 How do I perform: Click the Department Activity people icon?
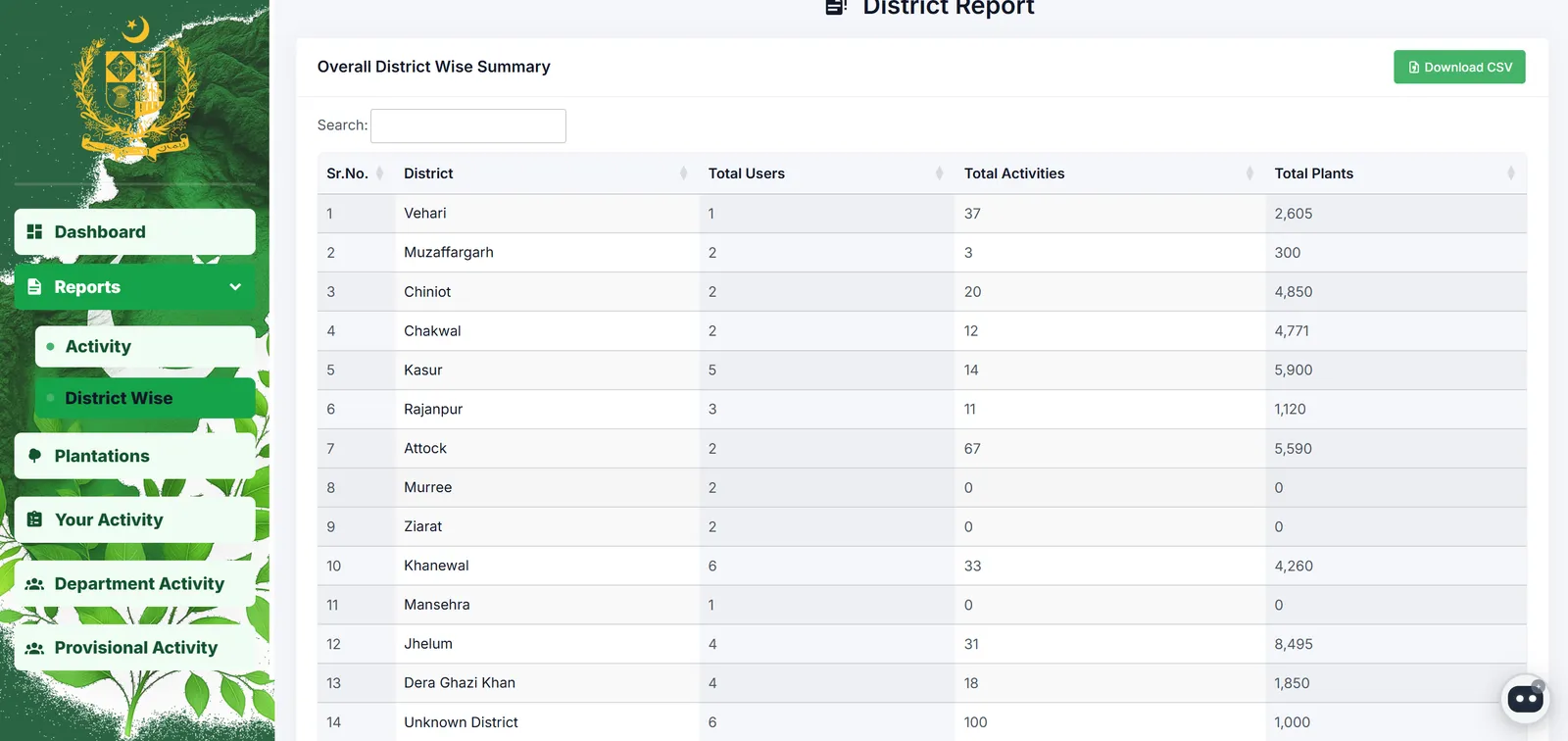coord(34,584)
